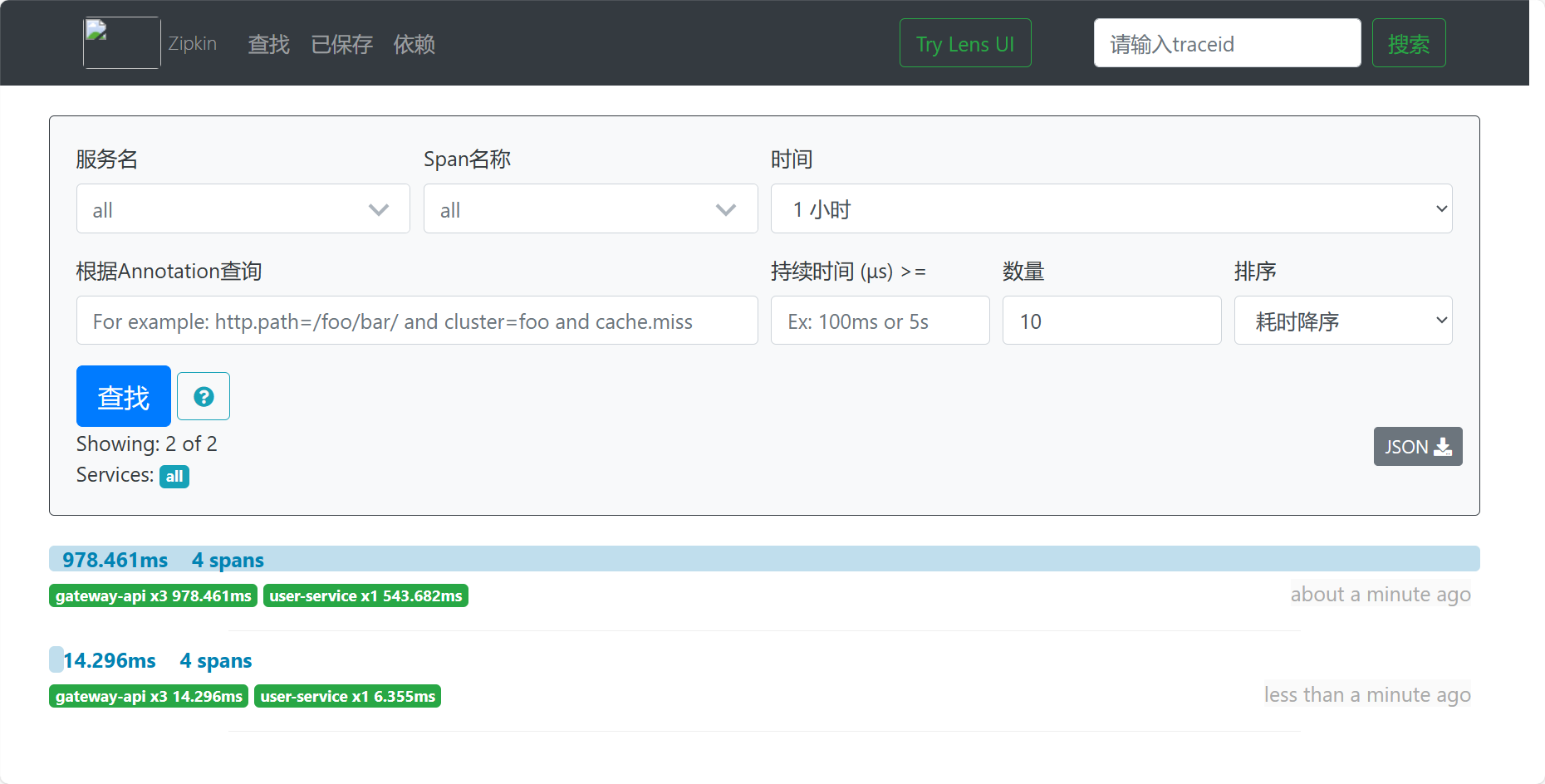Viewport: 1545px width, 784px height.
Task: Expand the 服务名 dropdown
Action: (243, 209)
